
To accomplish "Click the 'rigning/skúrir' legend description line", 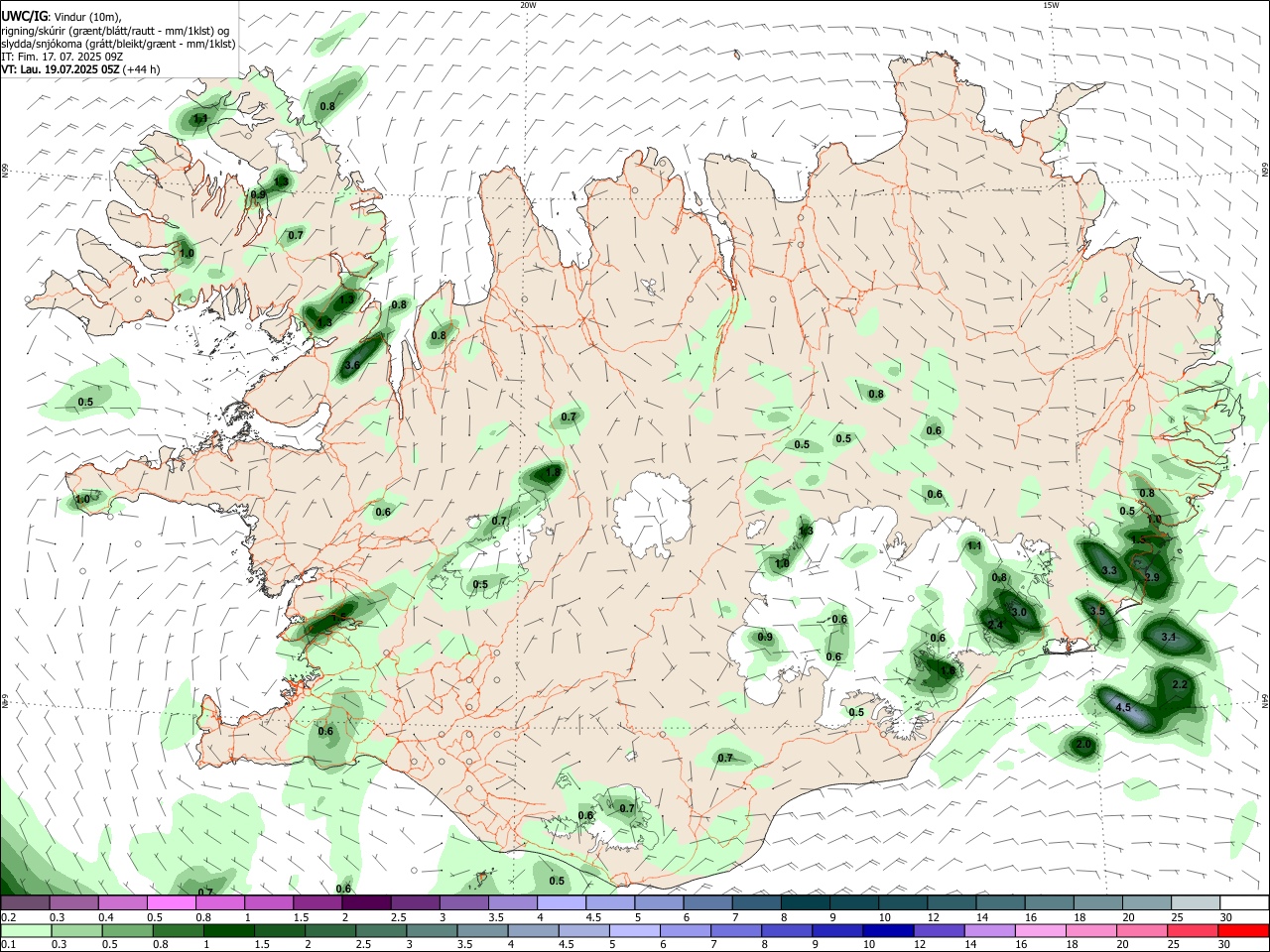I will [115, 31].
